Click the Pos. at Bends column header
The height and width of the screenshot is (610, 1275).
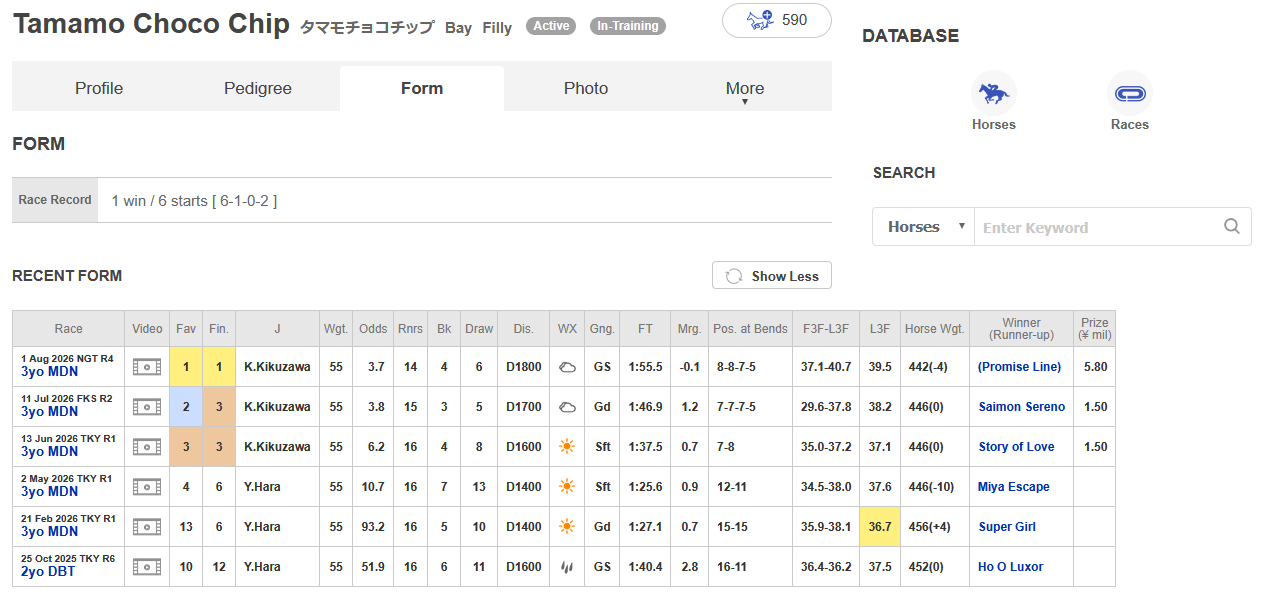point(750,328)
